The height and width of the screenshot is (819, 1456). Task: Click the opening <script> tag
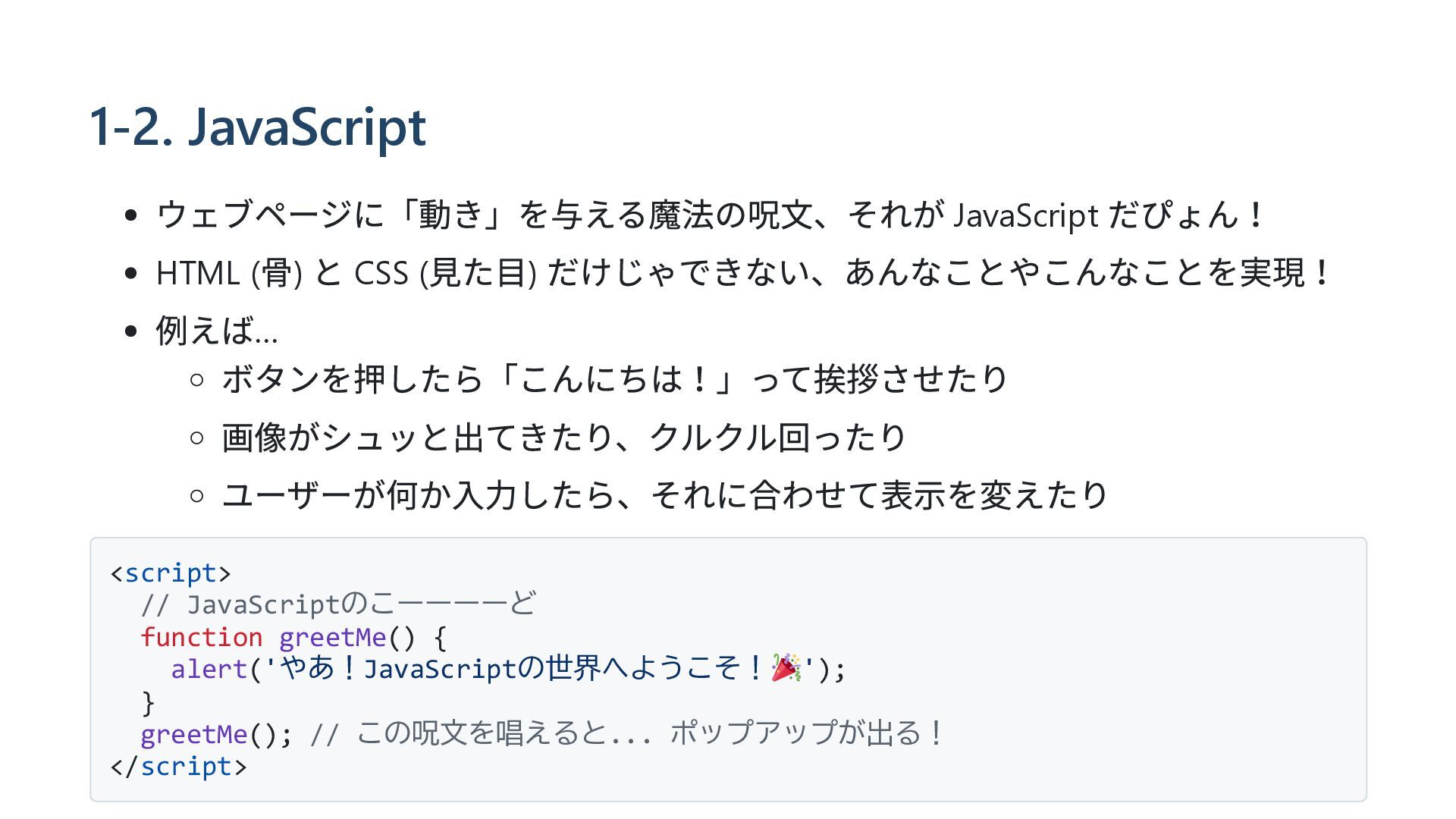(171, 573)
